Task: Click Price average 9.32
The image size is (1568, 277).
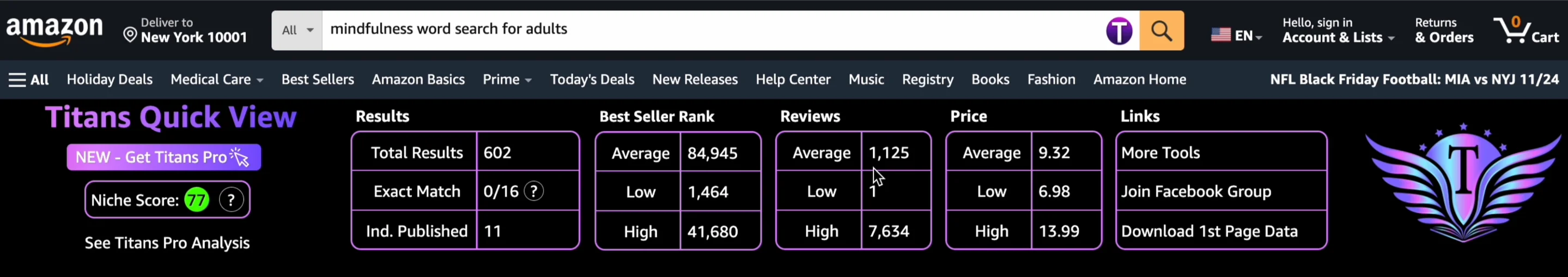Action: coord(1054,153)
